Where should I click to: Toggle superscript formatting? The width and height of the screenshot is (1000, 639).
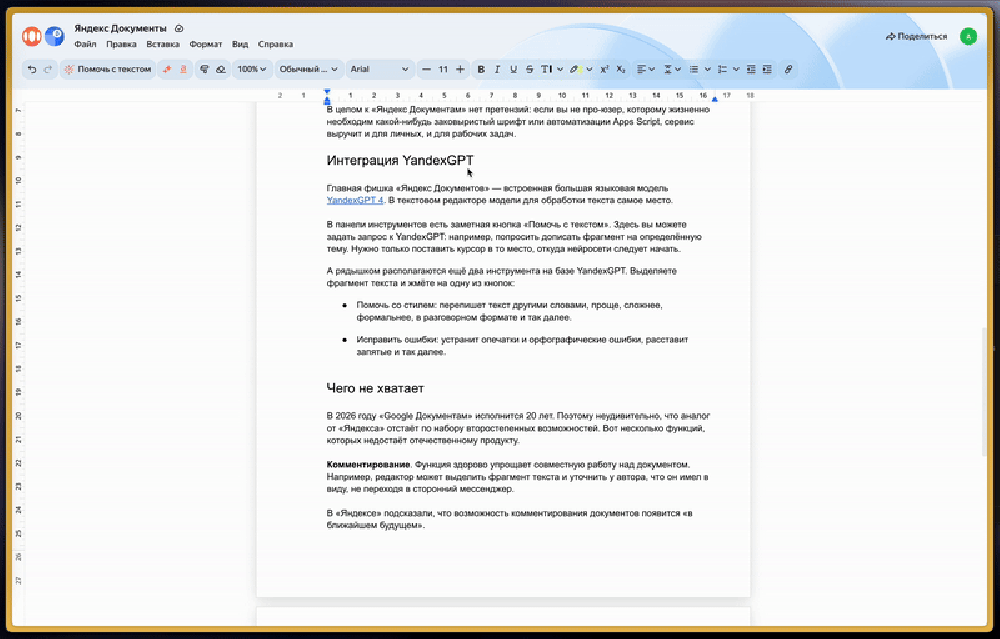(x=604, y=70)
